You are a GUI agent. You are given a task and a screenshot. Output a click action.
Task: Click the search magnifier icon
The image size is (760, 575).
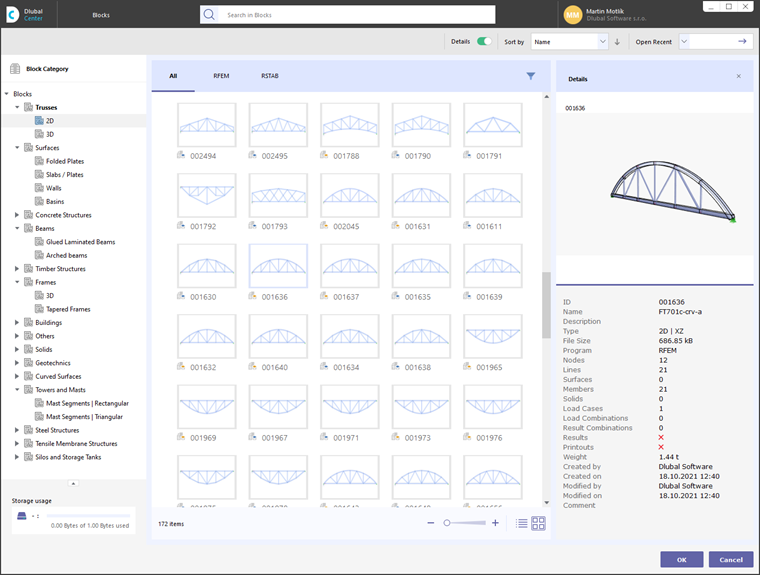coord(209,15)
